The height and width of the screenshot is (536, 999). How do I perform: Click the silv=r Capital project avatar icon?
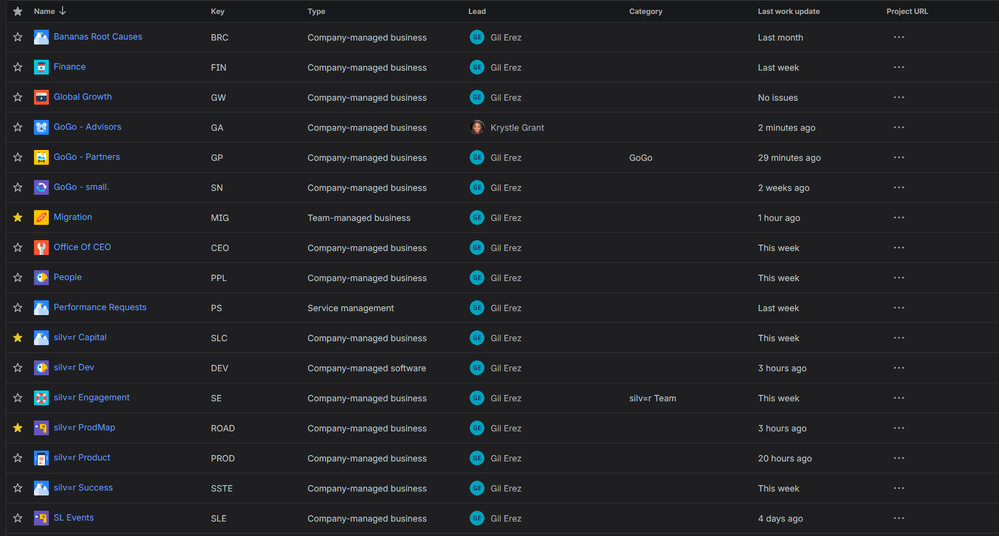coord(41,337)
